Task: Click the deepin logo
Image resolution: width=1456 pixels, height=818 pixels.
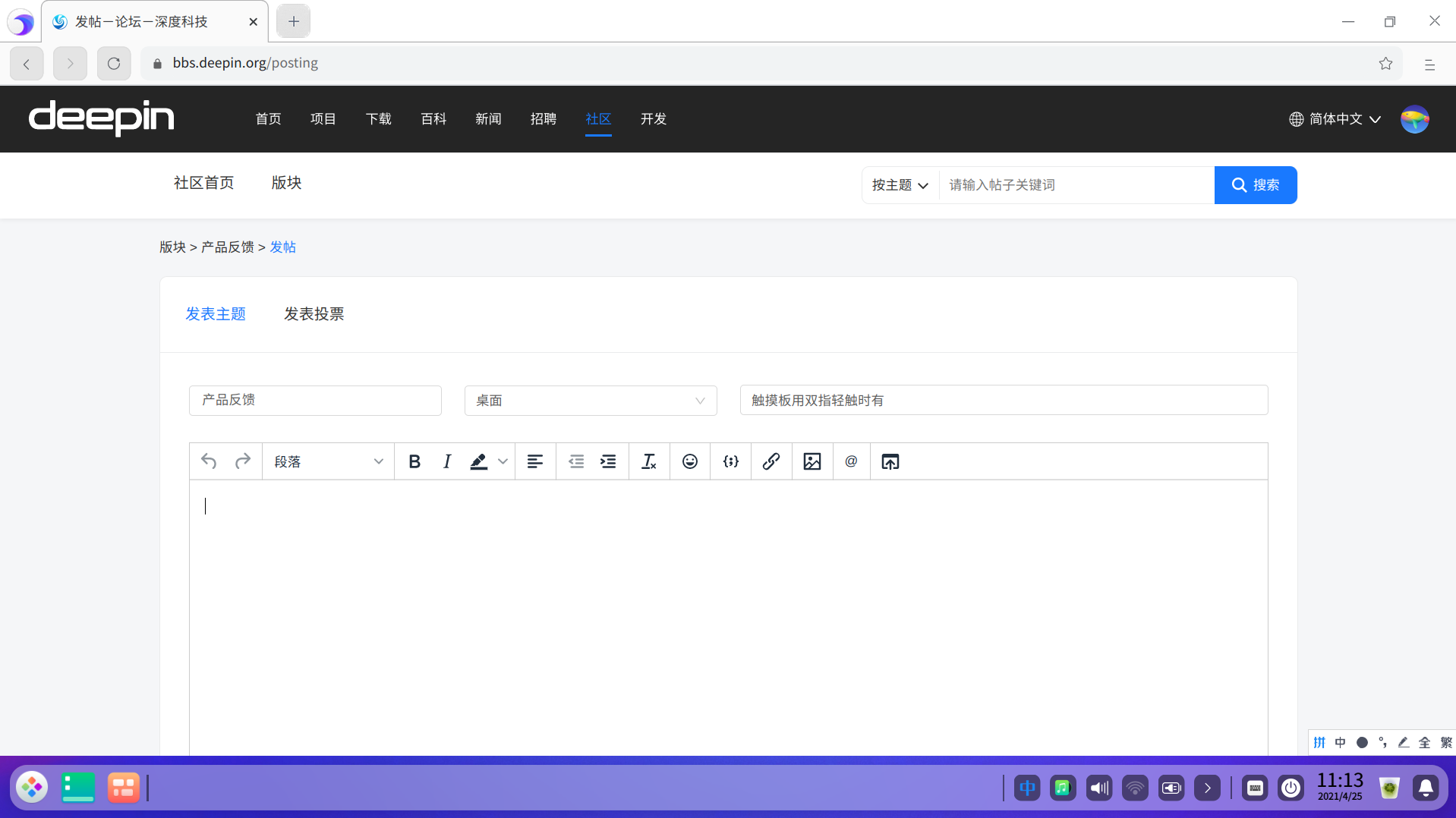Action: [x=102, y=118]
